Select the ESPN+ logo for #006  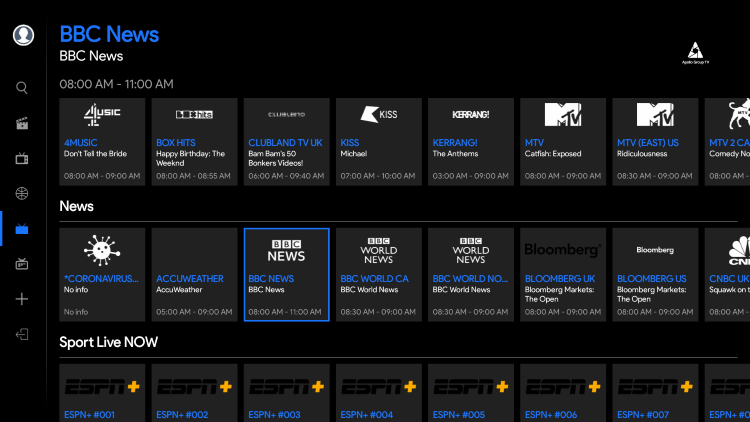(563, 386)
